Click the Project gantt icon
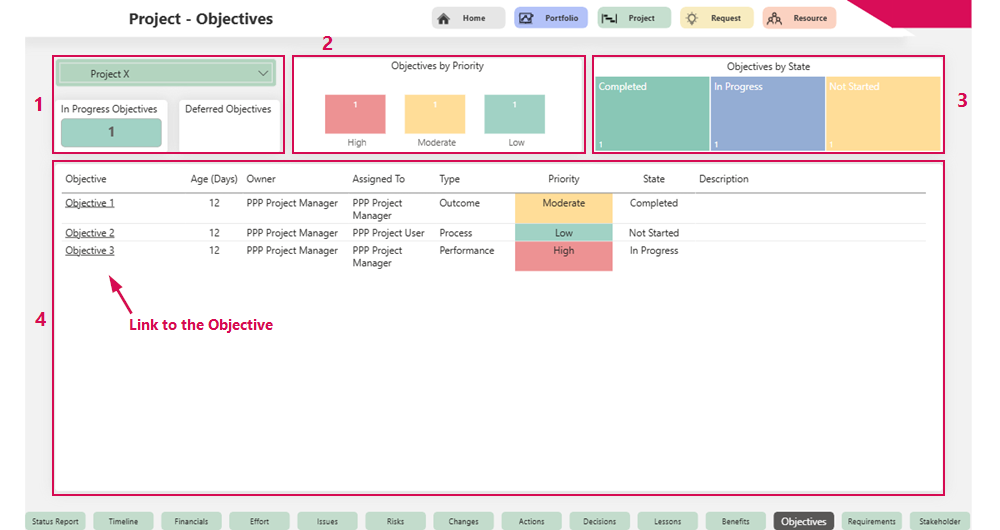 click(609, 18)
